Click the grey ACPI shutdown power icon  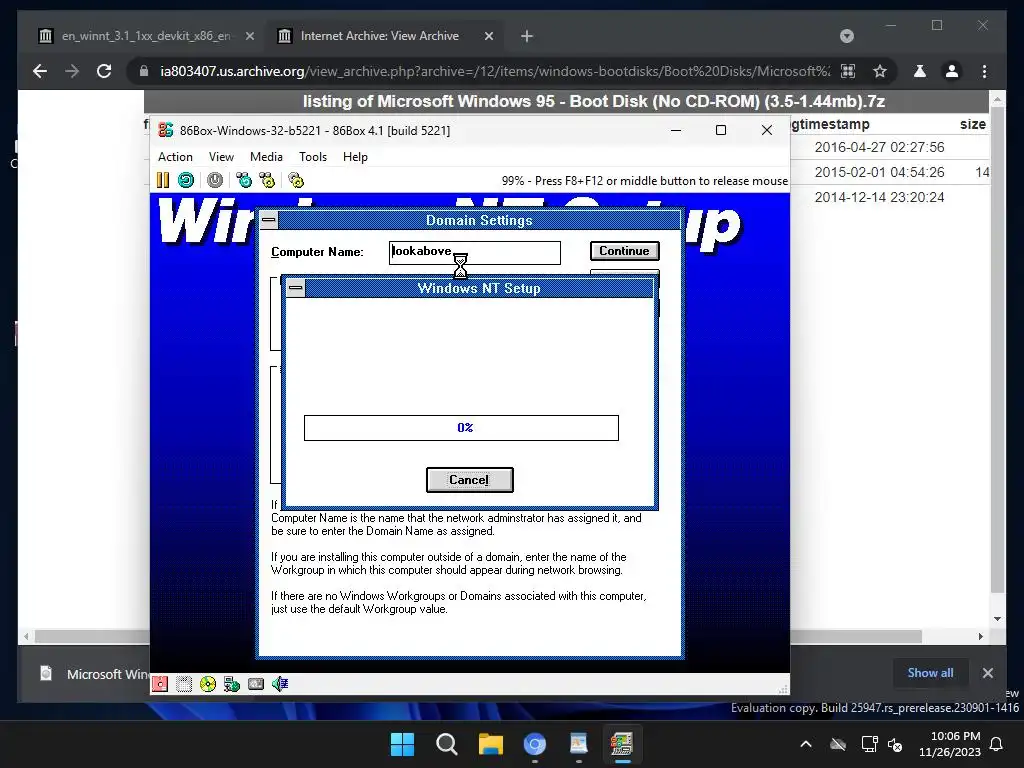tap(215, 180)
